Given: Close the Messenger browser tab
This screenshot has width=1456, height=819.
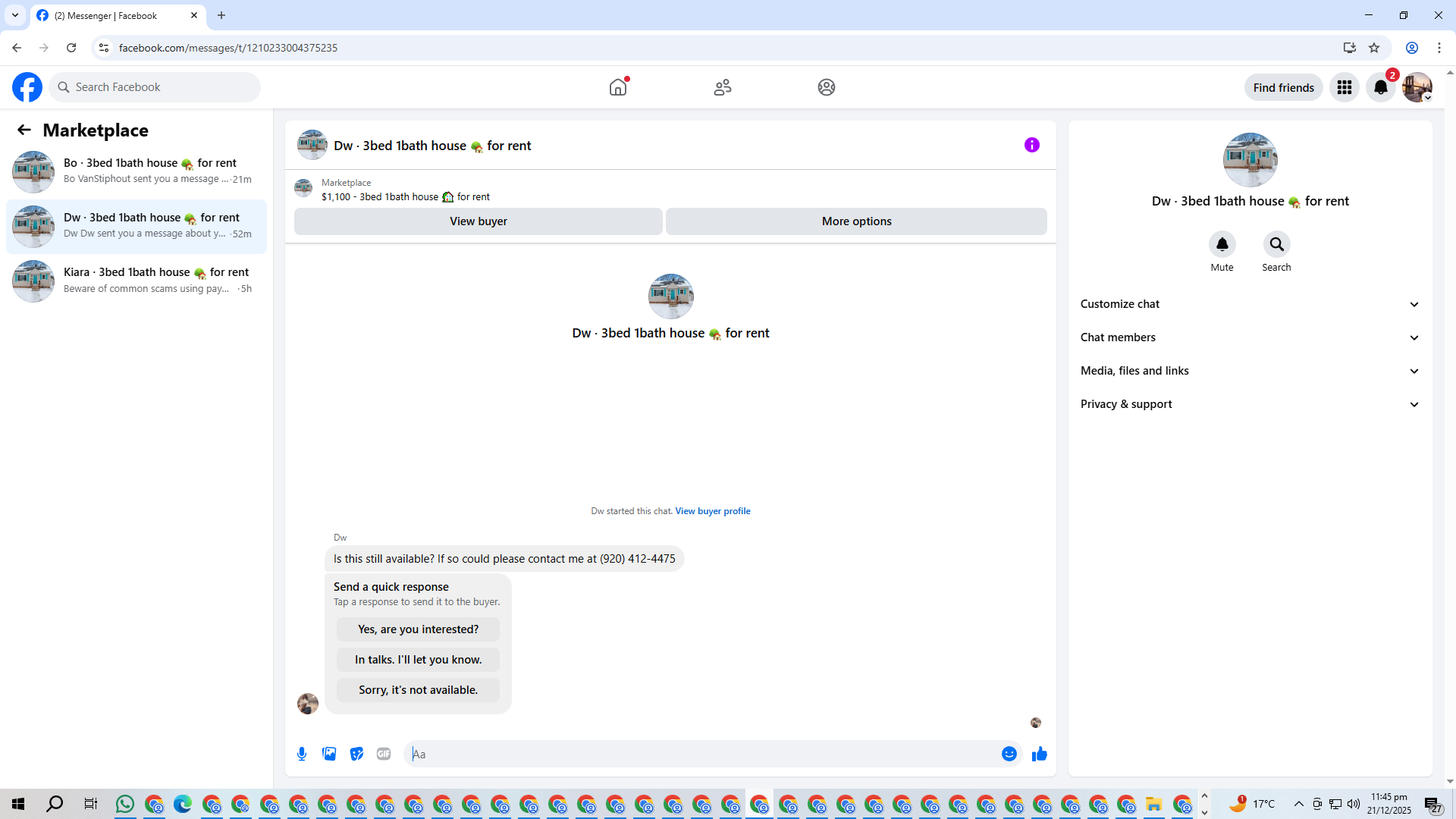Looking at the screenshot, I should tap(194, 15).
